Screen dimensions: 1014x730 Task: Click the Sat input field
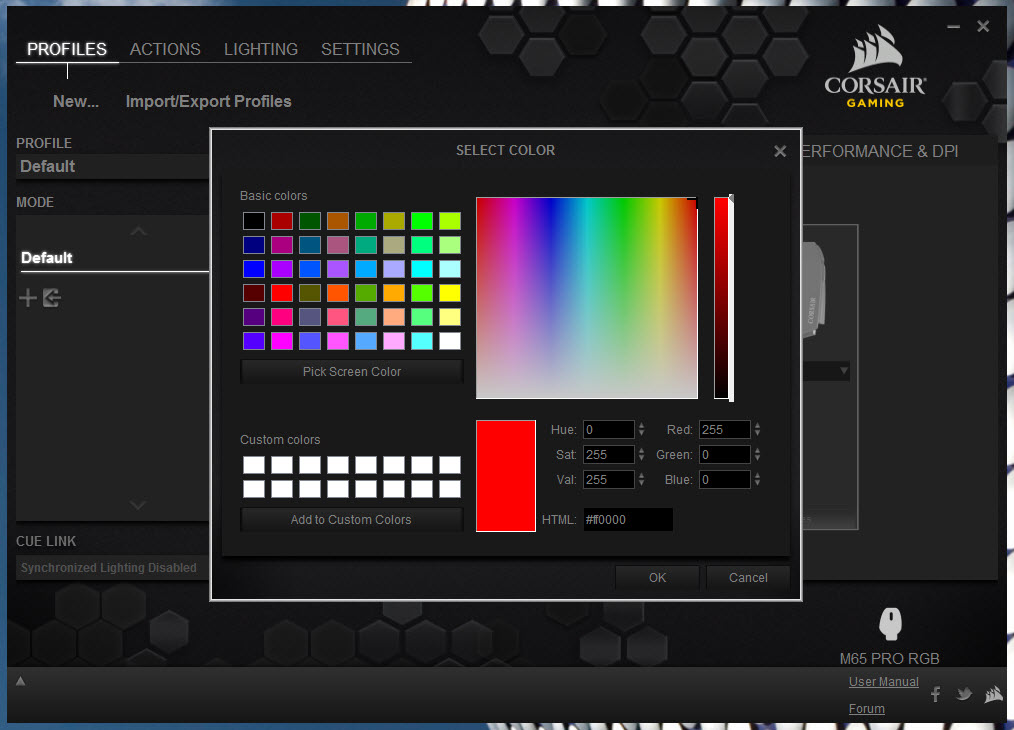(609, 455)
